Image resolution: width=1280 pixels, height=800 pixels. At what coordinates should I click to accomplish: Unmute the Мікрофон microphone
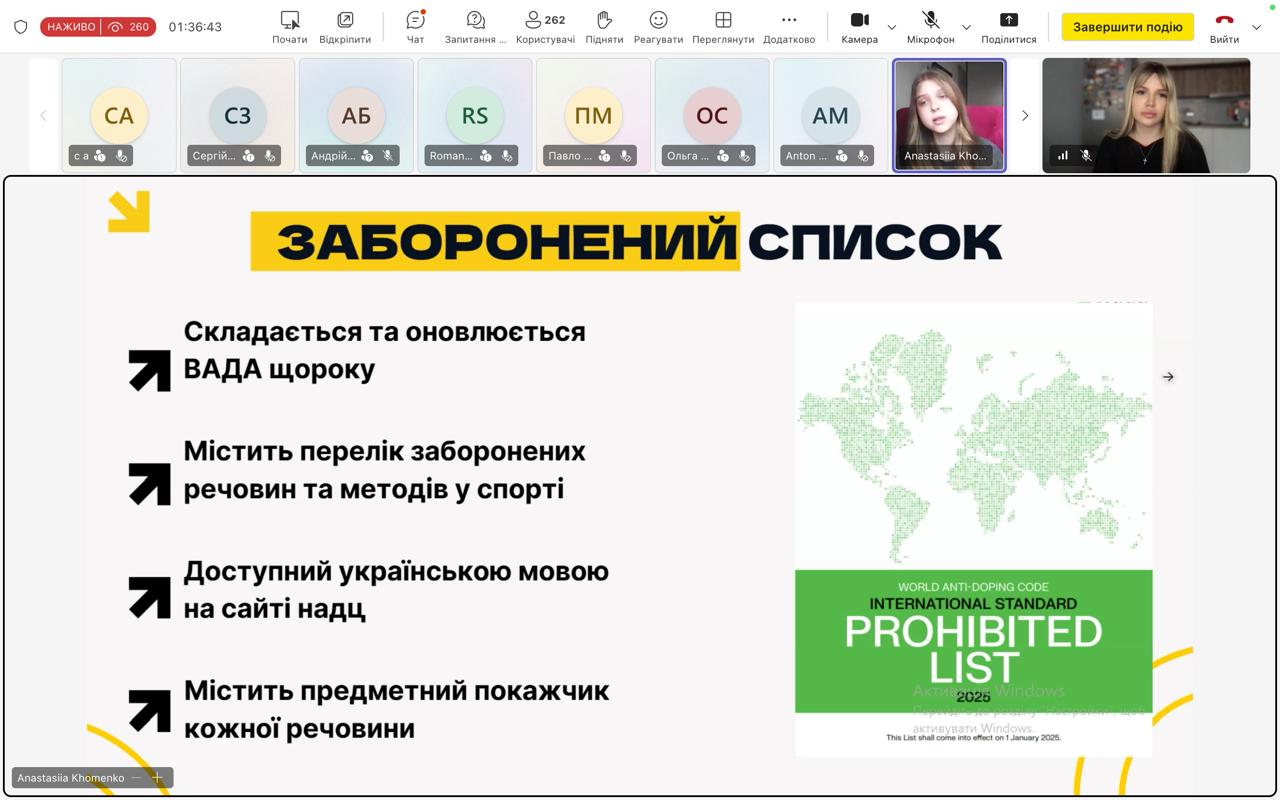click(x=930, y=27)
